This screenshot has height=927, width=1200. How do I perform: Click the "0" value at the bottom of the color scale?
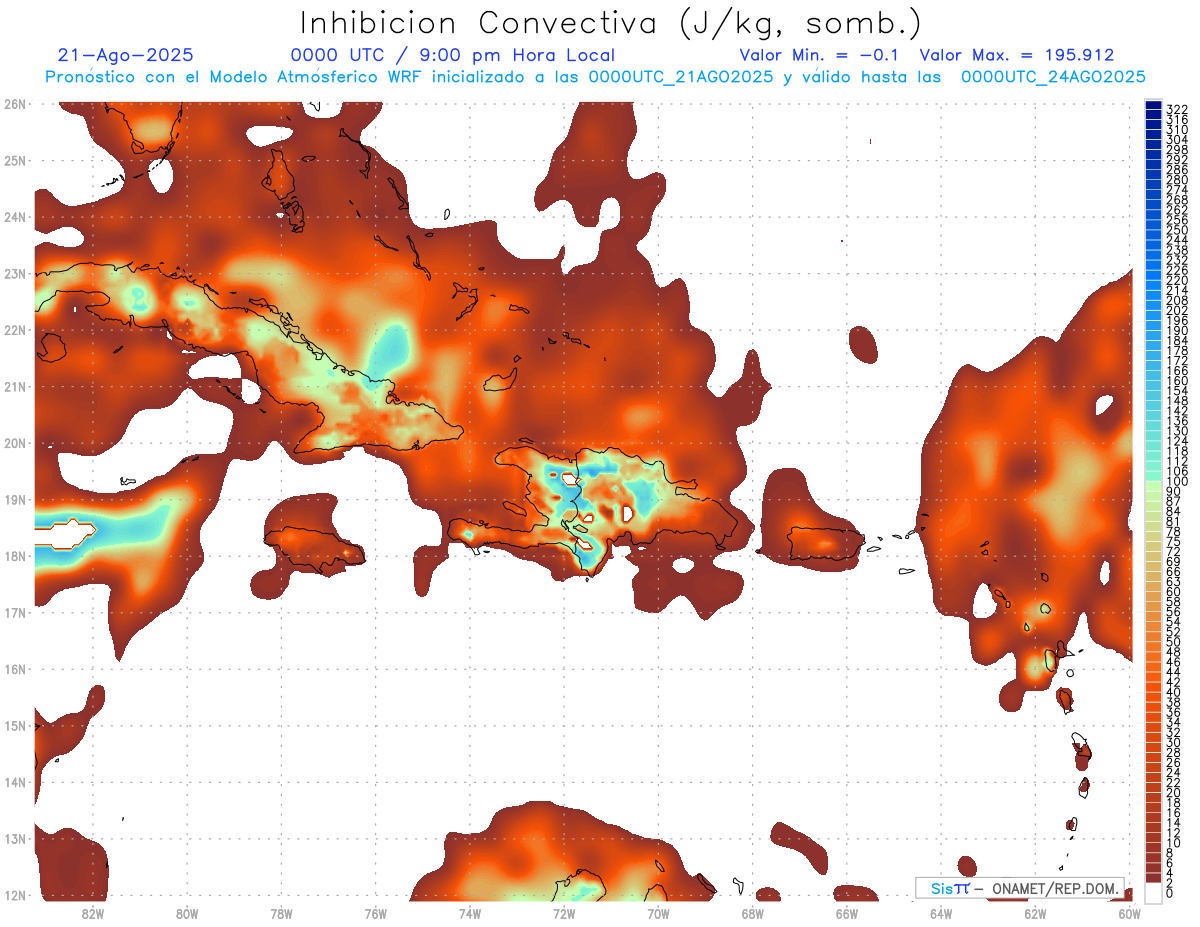click(1170, 893)
